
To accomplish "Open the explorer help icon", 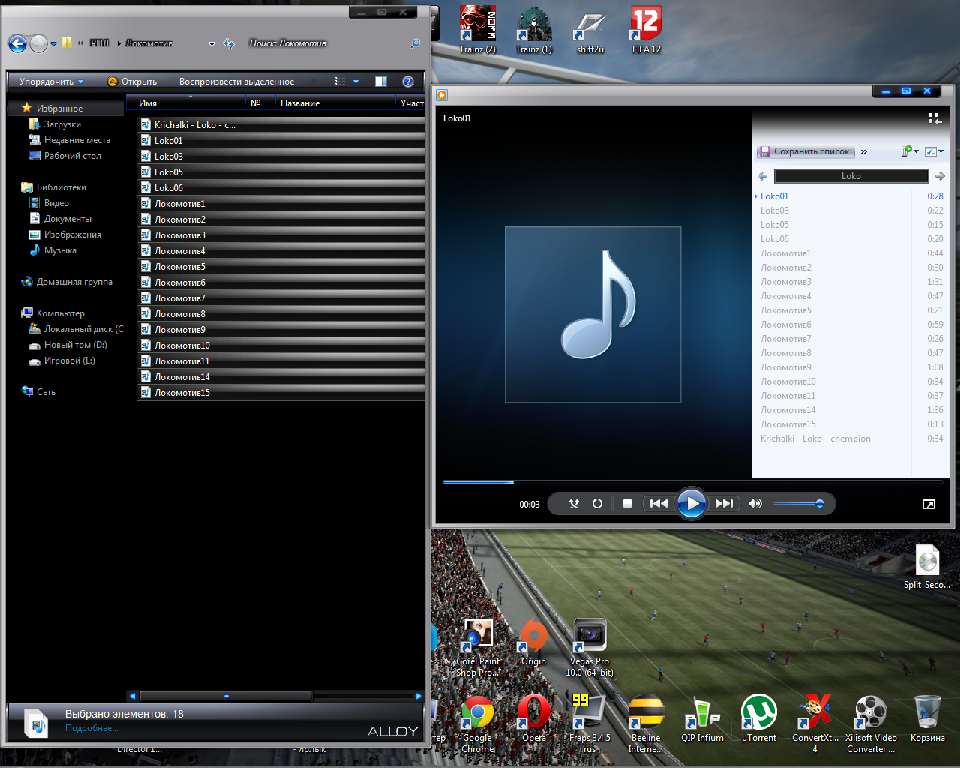I will [x=408, y=82].
